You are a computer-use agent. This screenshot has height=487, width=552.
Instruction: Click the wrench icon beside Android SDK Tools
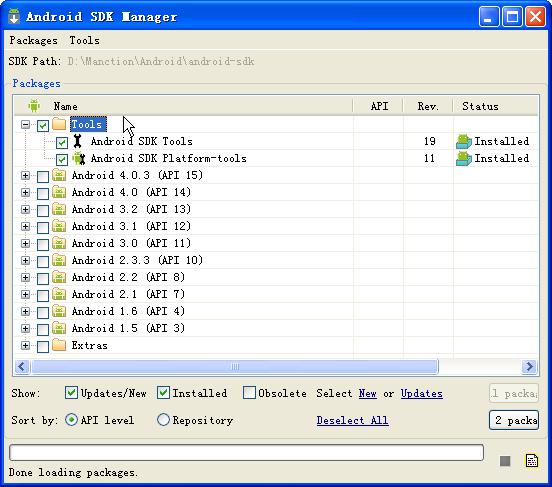coord(77,141)
